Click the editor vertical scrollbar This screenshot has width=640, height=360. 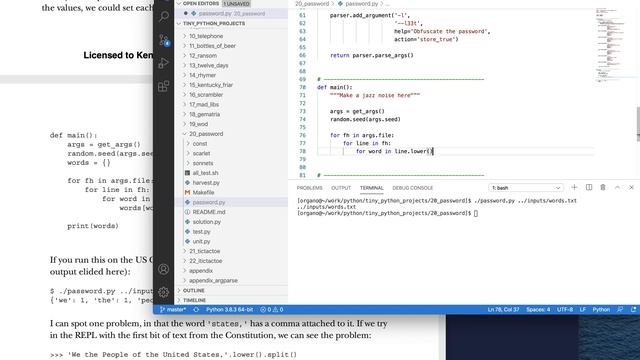638,124
